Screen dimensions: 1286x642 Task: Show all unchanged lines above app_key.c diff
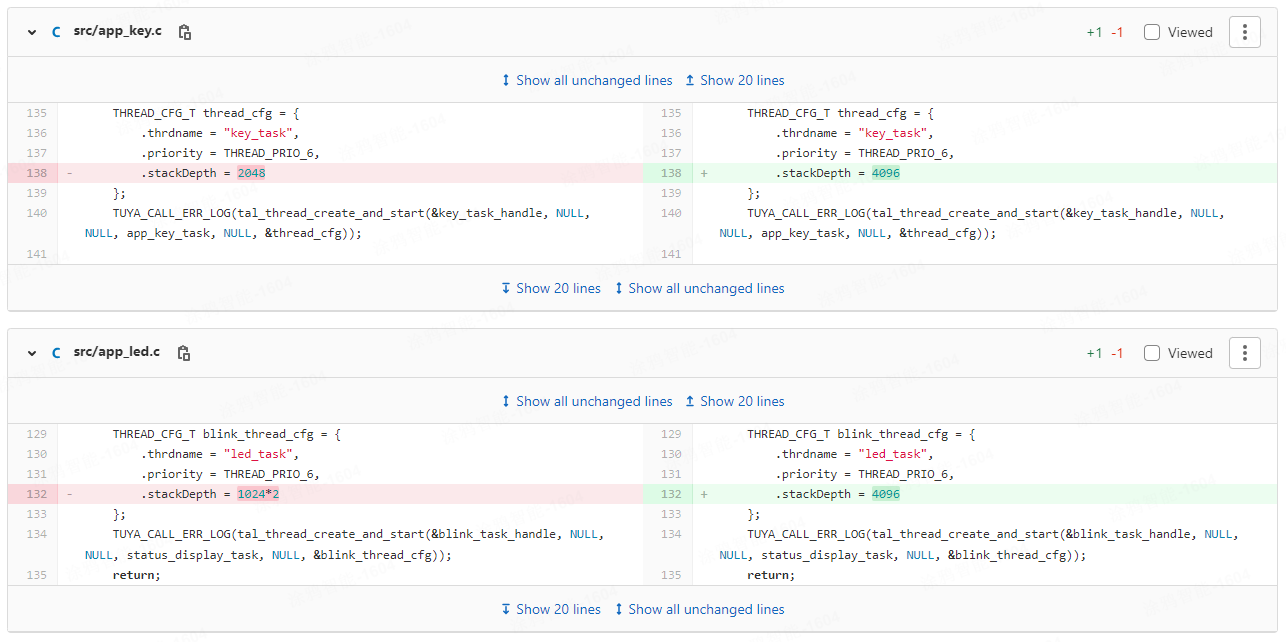pyautogui.click(x=587, y=80)
